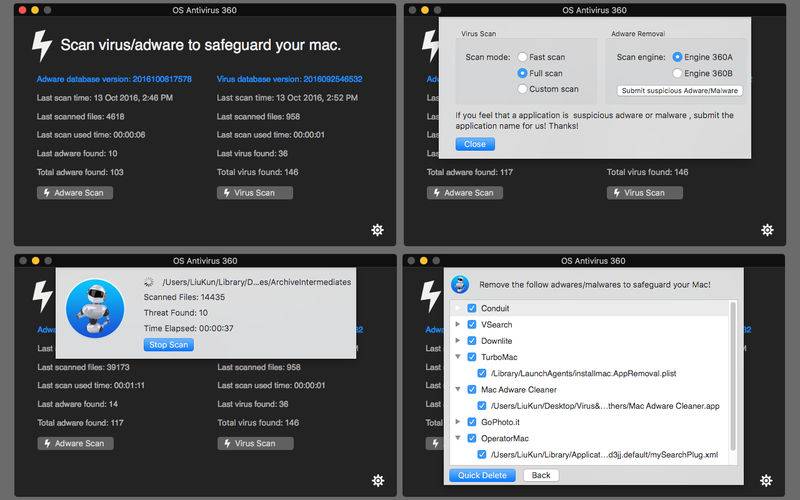Uncheck the Downlite adware checkbox
Viewport: 800px width, 500px height.
(472, 341)
